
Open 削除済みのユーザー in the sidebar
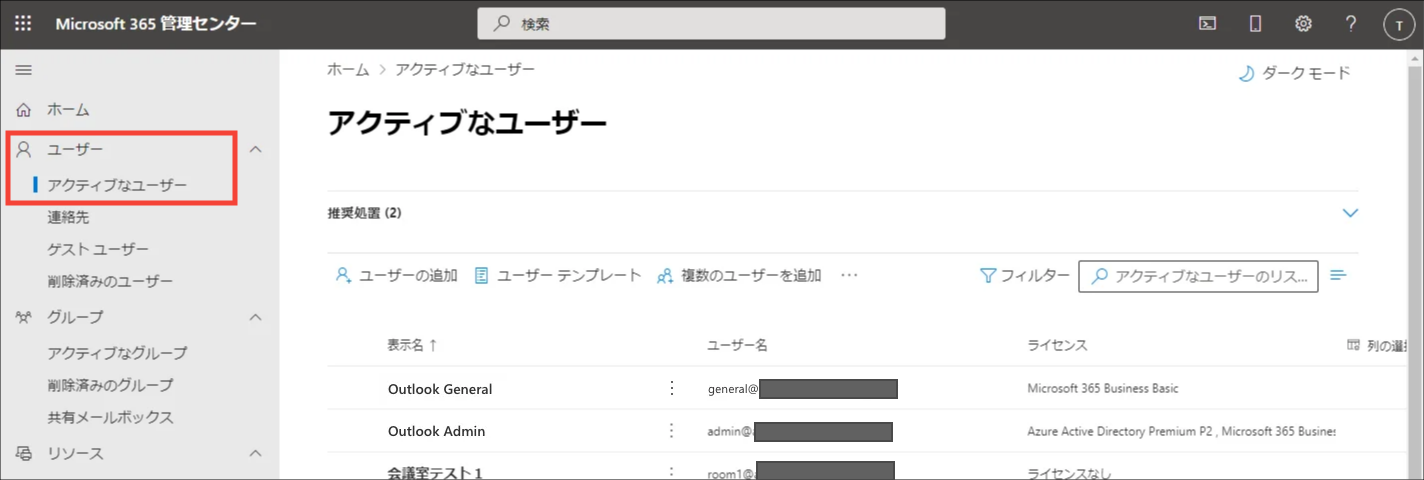point(110,281)
